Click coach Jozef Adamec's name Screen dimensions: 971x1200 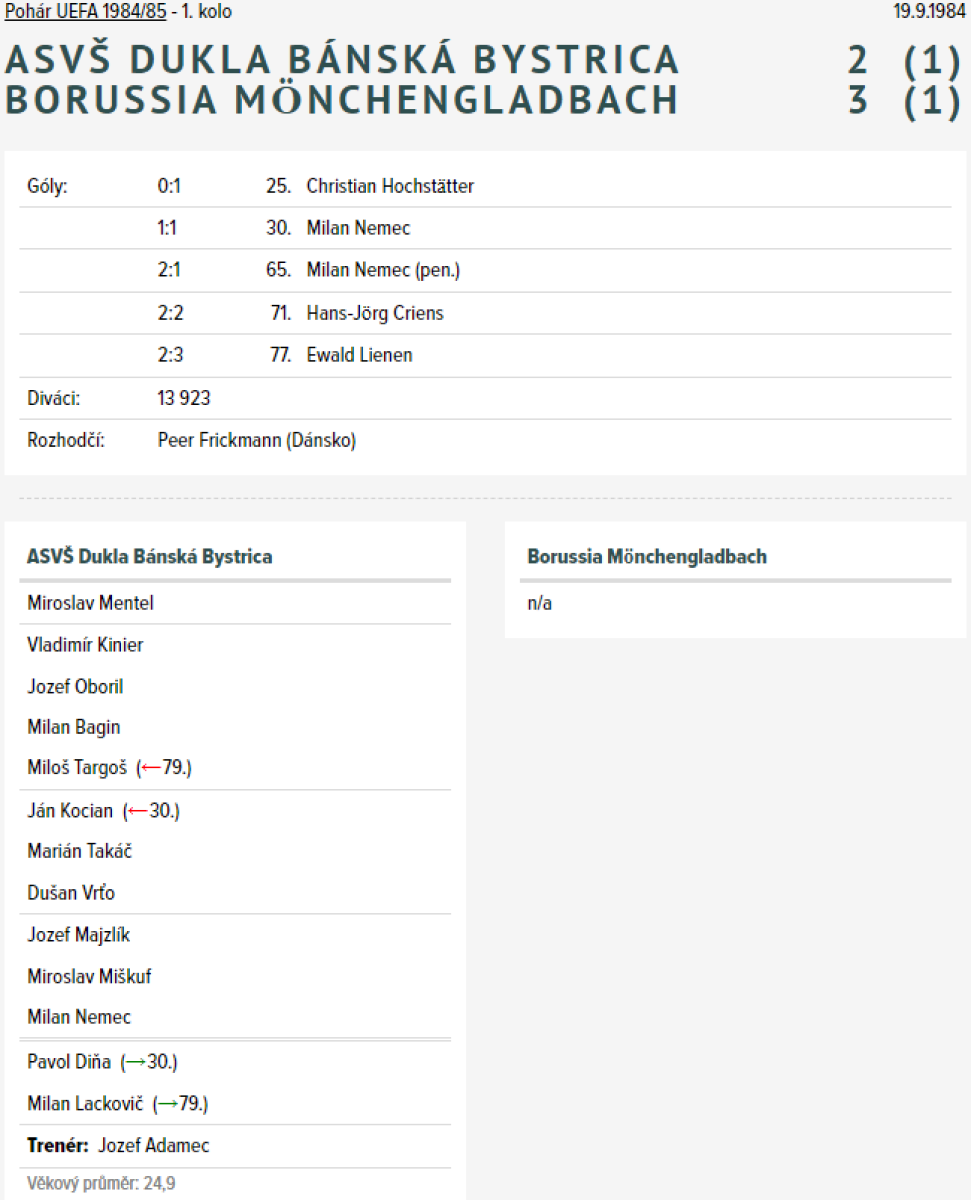(154, 1146)
